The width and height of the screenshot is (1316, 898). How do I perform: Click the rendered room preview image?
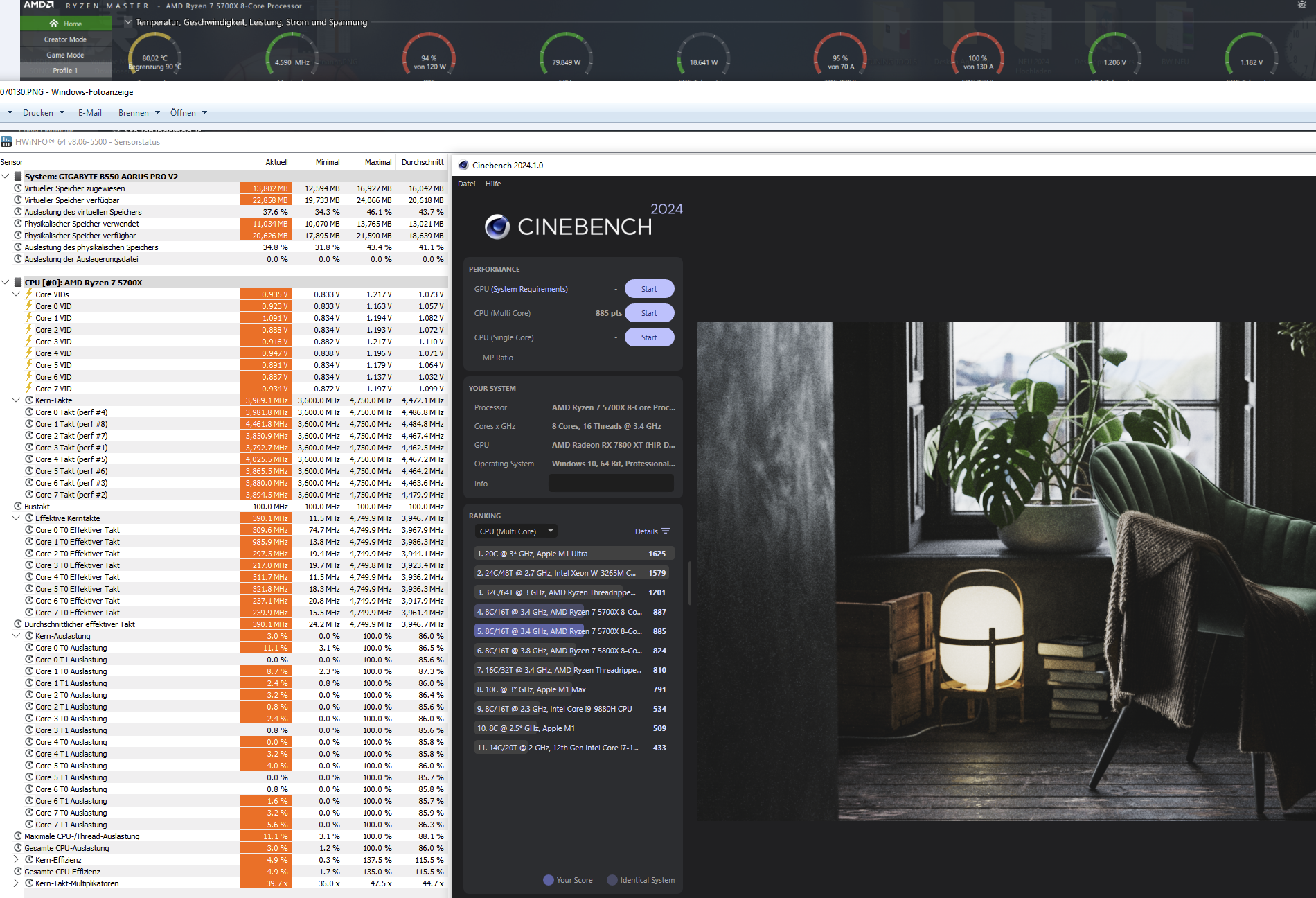click(1006, 572)
